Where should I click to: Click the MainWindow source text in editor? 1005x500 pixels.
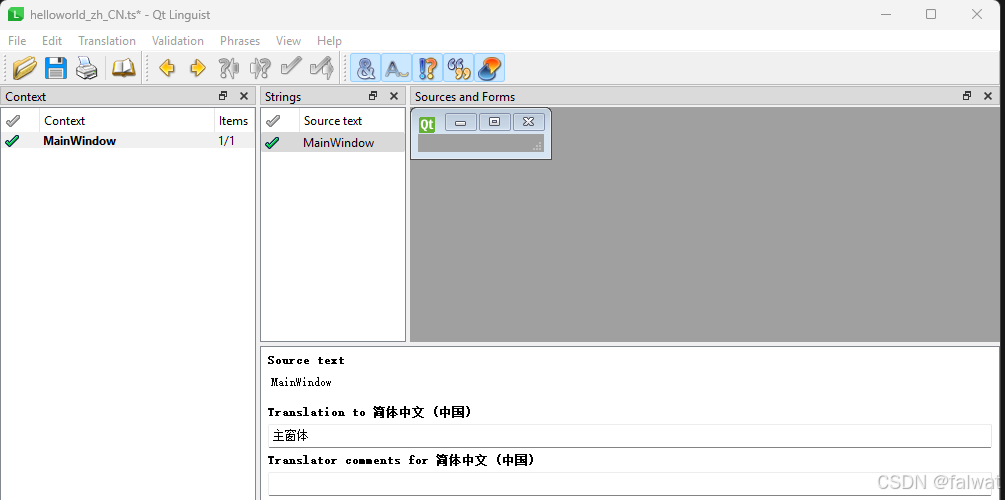301,383
